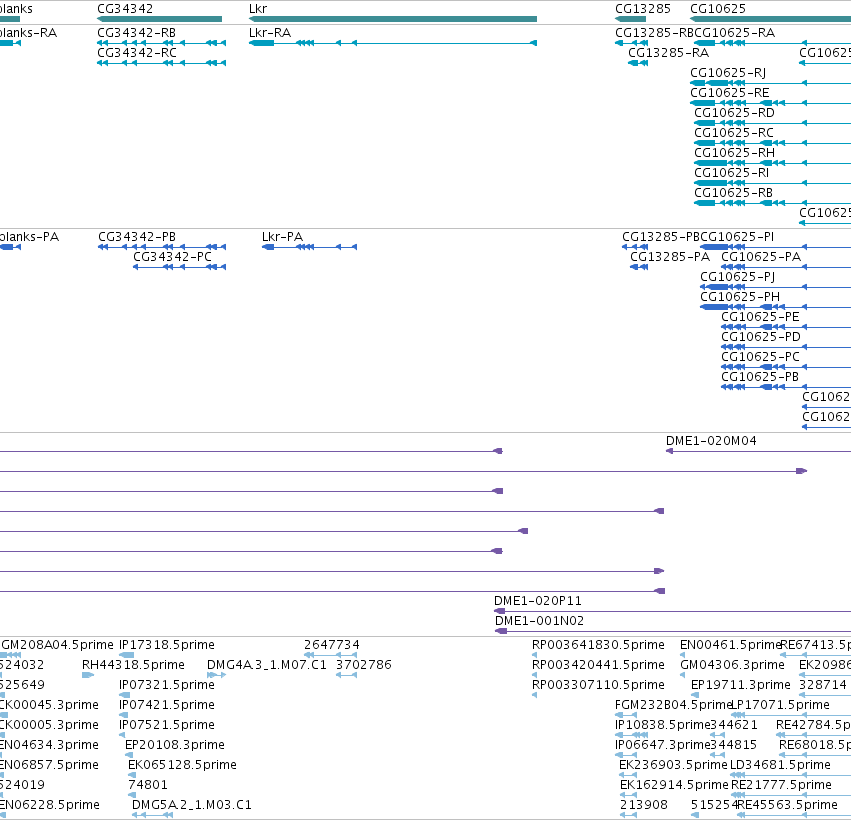This screenshot has width=851, height=820.
Task: Click the CG13285 gene label
Action: coord(643,9)
